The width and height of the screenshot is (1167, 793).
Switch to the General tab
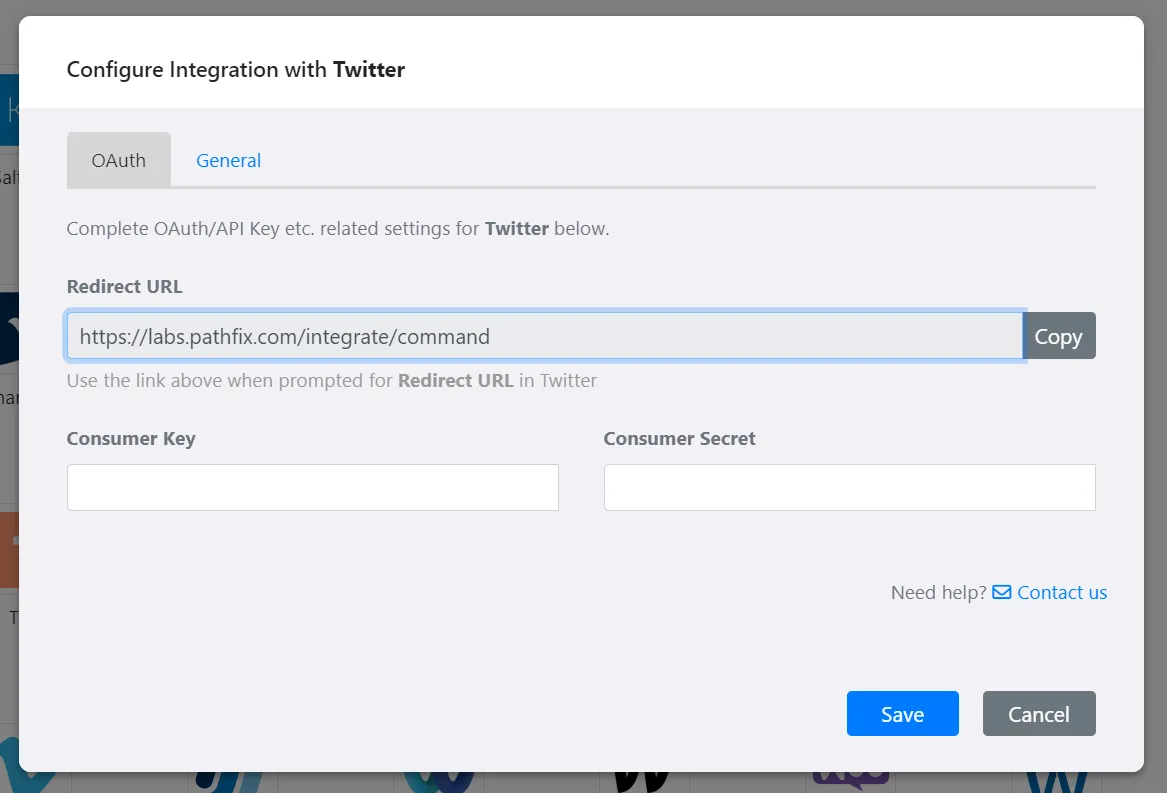tap(228, 160)
